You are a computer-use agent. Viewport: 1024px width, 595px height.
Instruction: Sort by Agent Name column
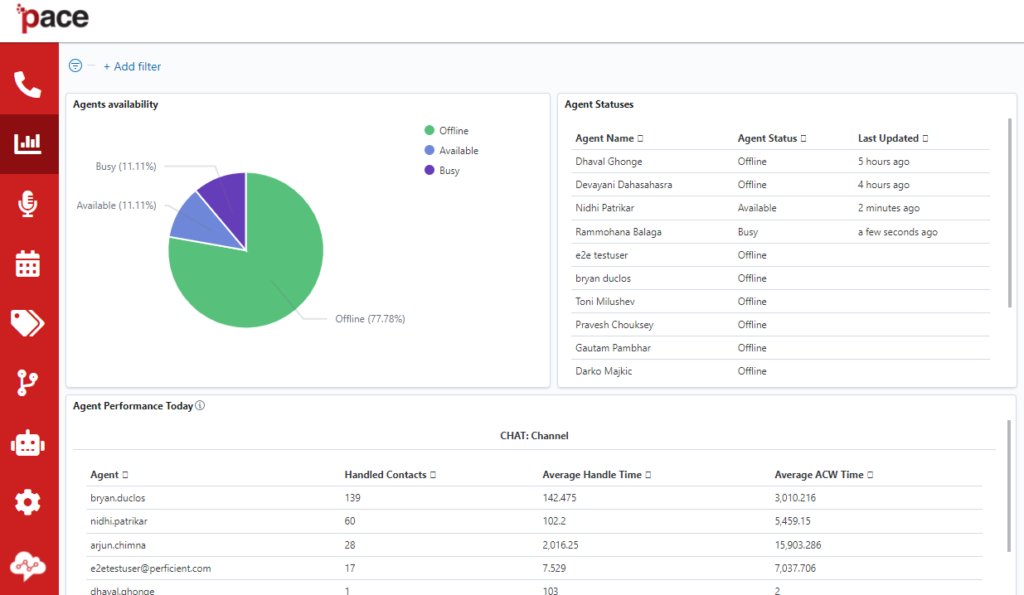click(609, 138)
